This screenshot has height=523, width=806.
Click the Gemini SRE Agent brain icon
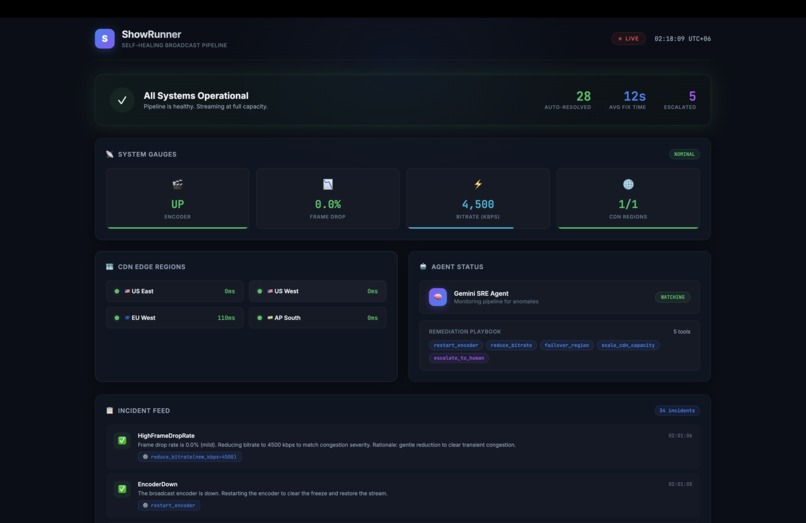point(438,297)
